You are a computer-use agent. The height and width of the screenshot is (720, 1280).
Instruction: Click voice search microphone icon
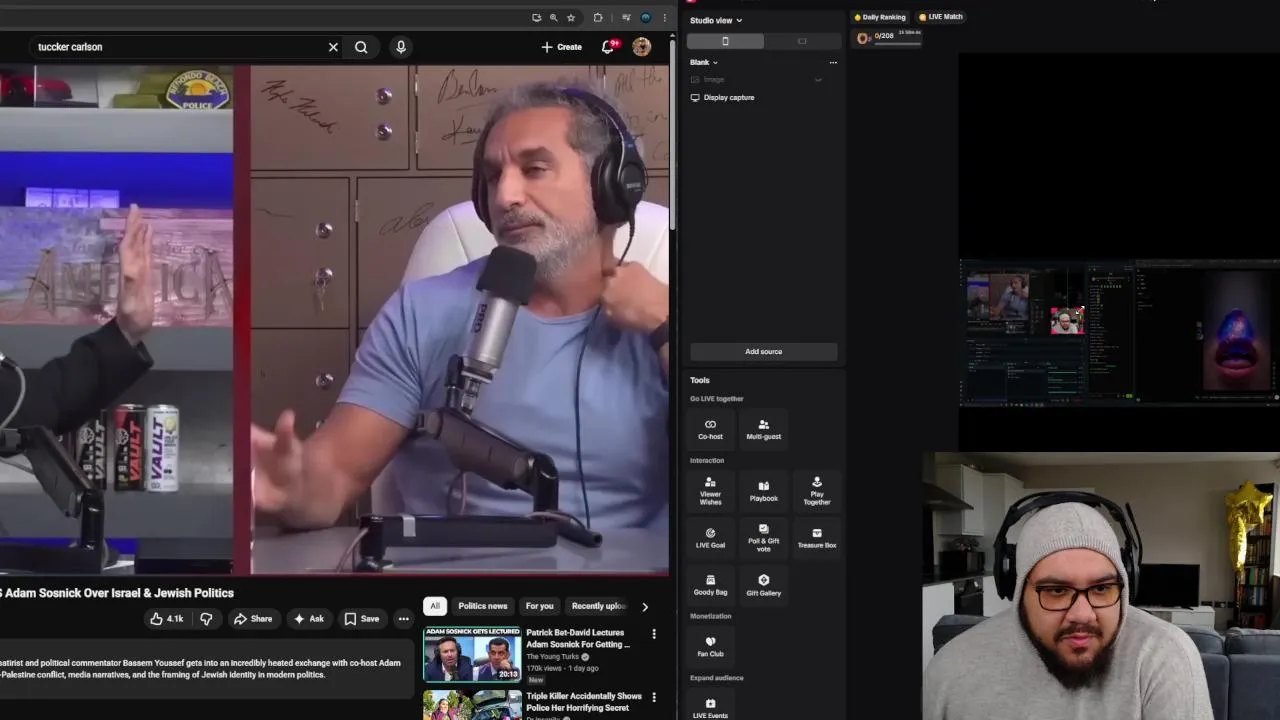(401, 47)
